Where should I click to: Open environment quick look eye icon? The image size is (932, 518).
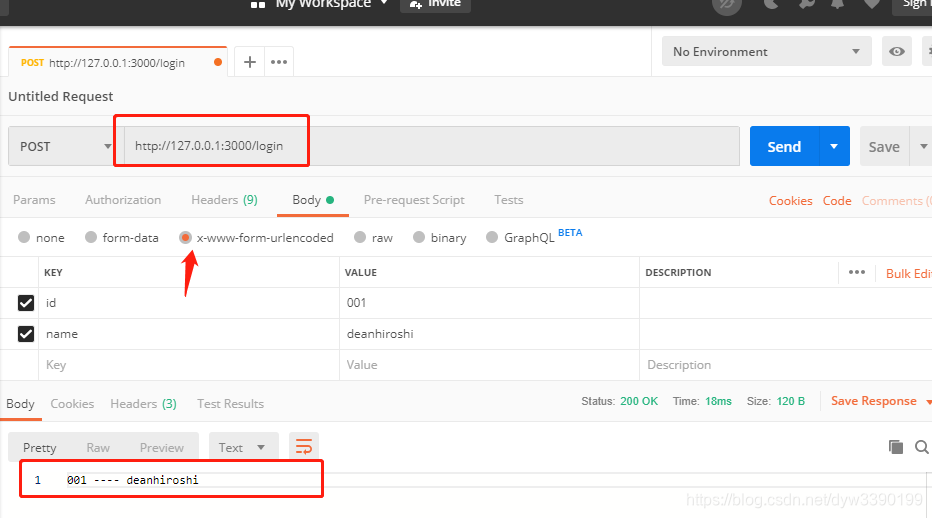point(897,52)
